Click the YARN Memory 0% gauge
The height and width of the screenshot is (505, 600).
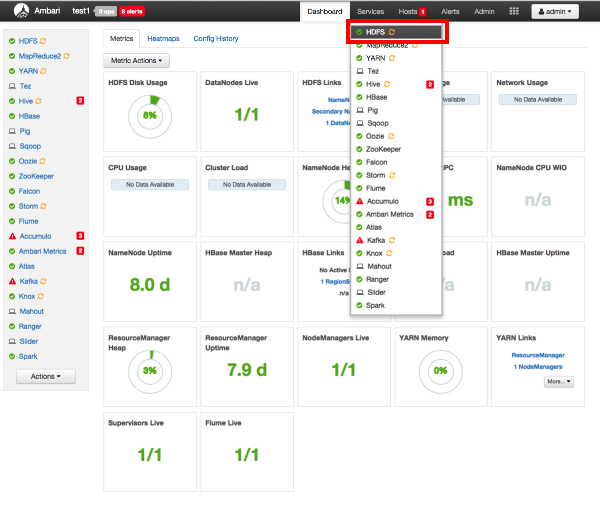click(441, 371)
